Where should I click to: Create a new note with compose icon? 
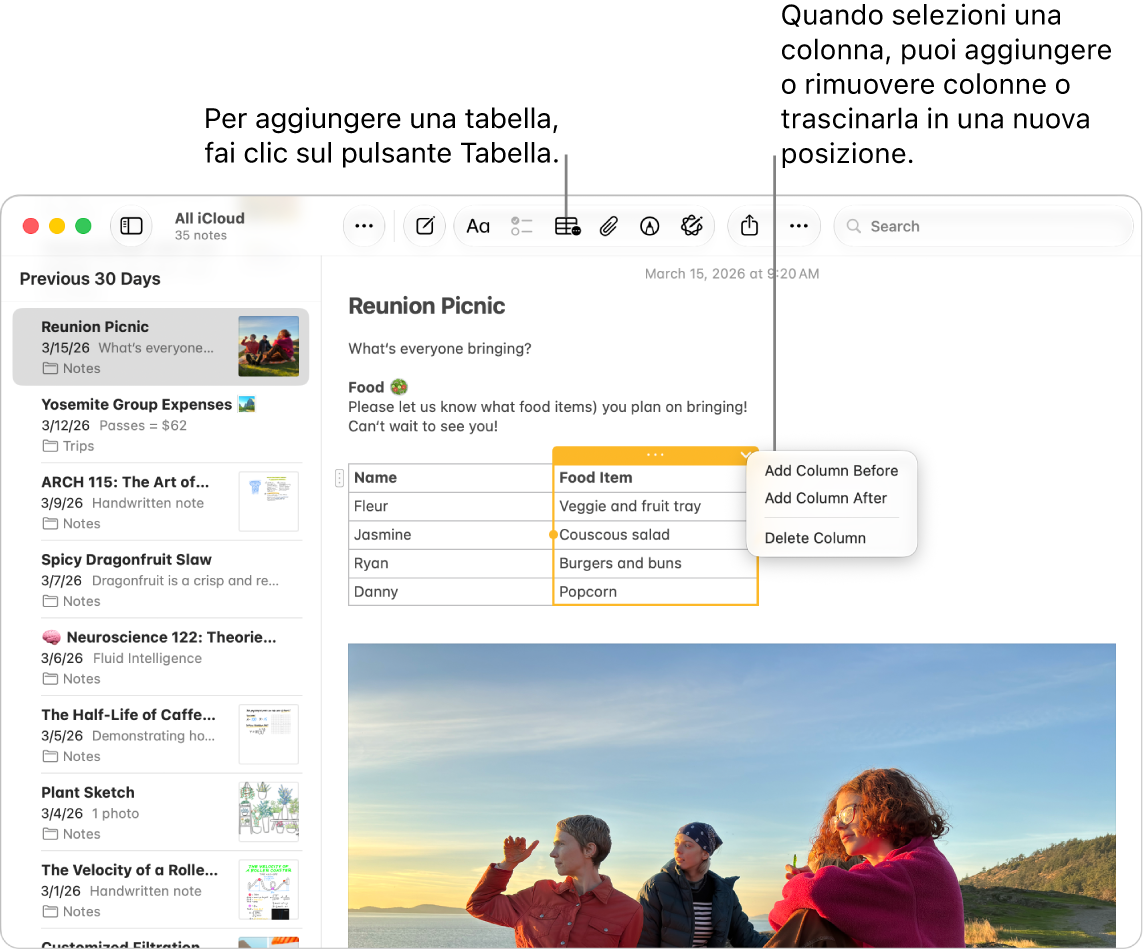click(425, 226)
